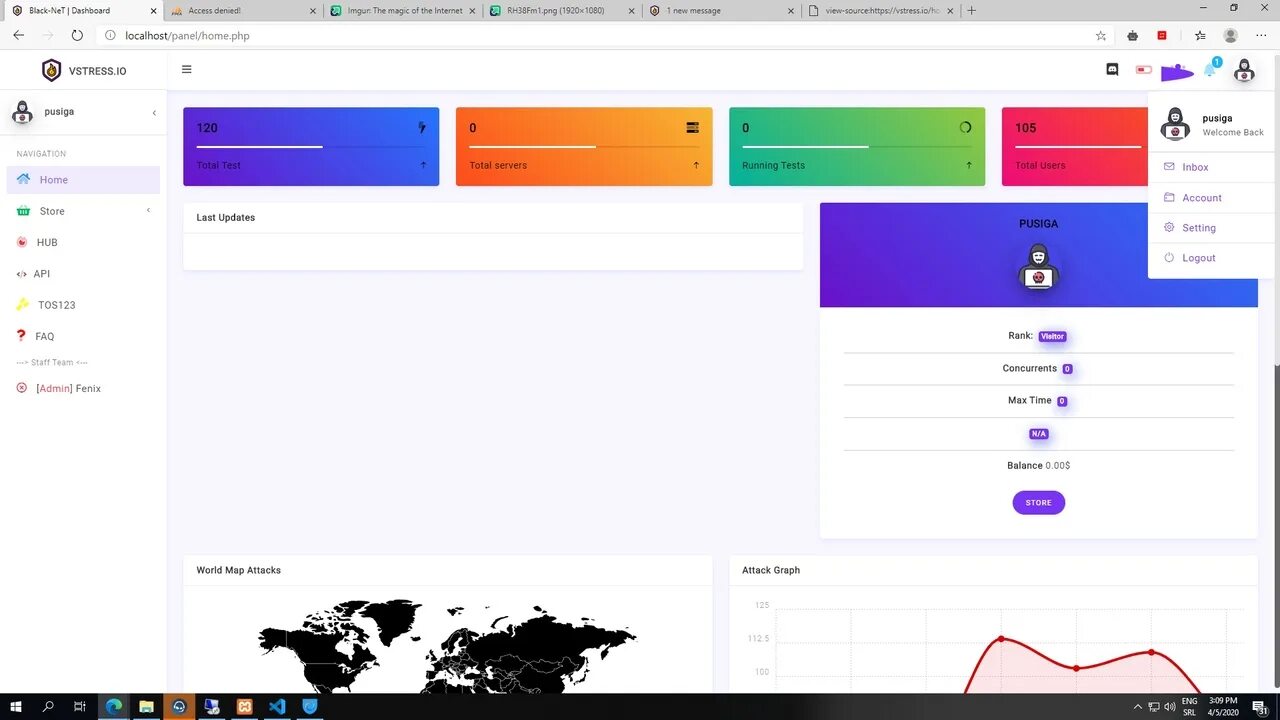Image resolution: width=1280 pixels, height=720 pixels.
Task: Click the VSTRESS.IO shield logo
Action: (51, 71)
